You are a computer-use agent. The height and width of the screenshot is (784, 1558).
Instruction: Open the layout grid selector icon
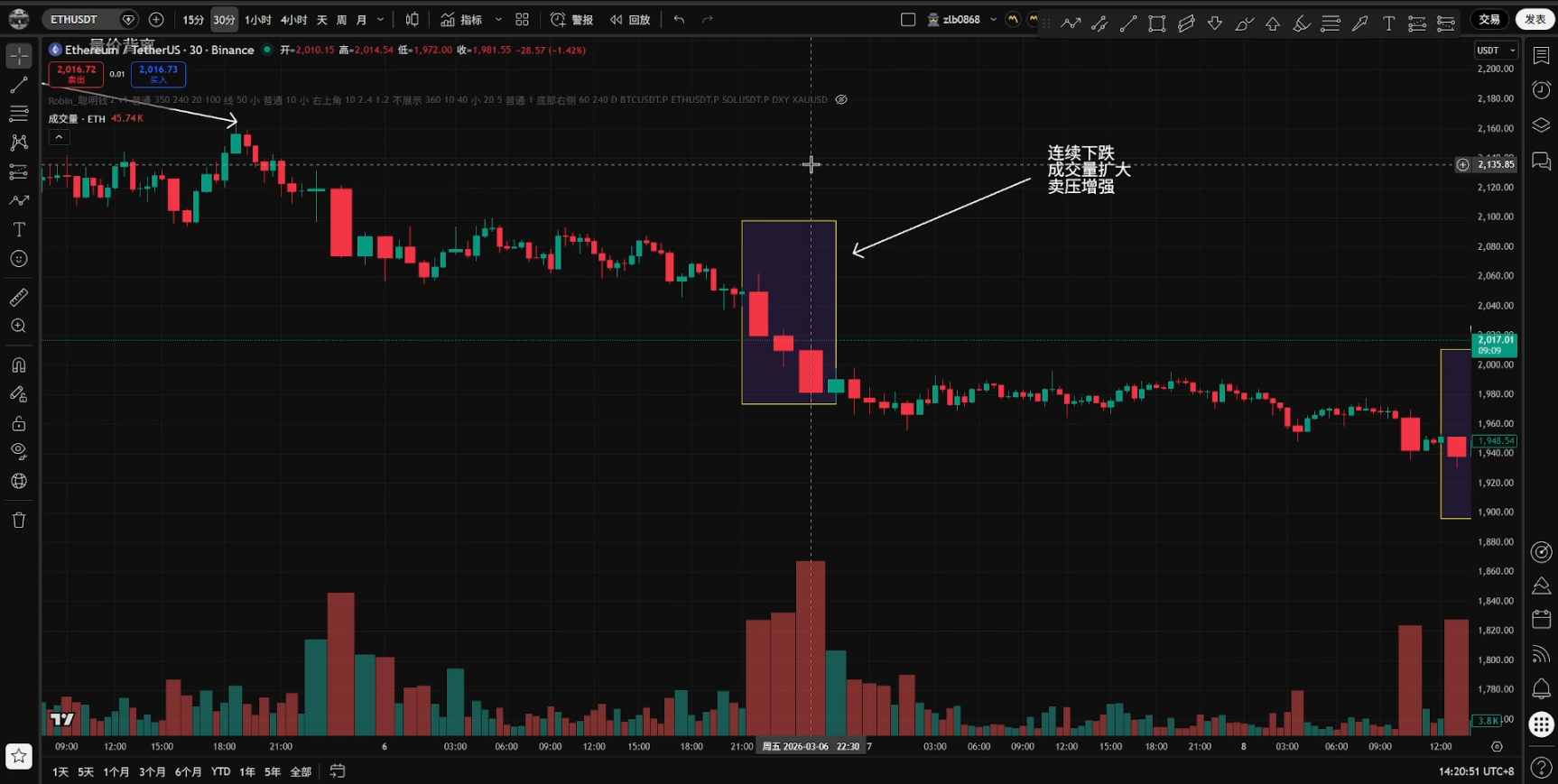click(x=522, y=20)
